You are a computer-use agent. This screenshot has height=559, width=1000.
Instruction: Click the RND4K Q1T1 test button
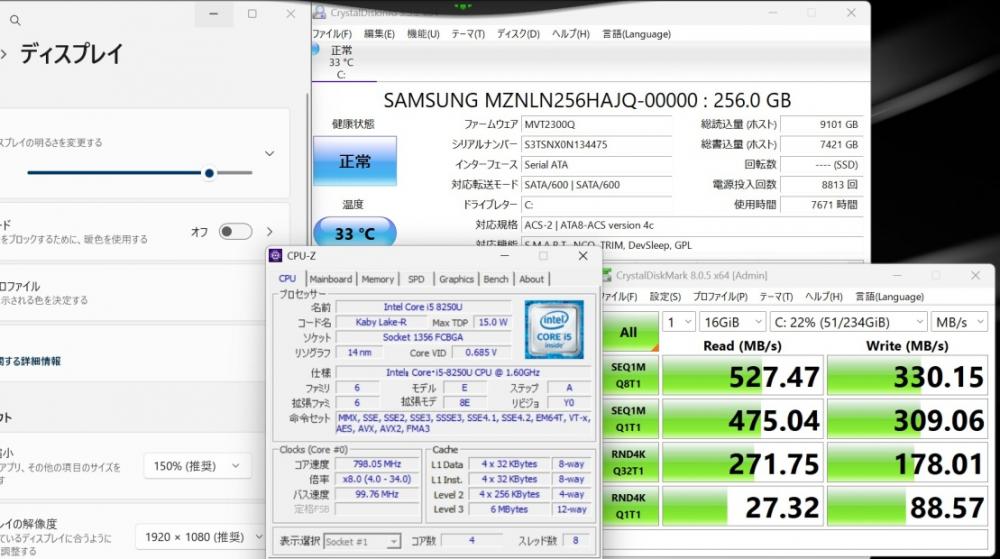[629, 506]
